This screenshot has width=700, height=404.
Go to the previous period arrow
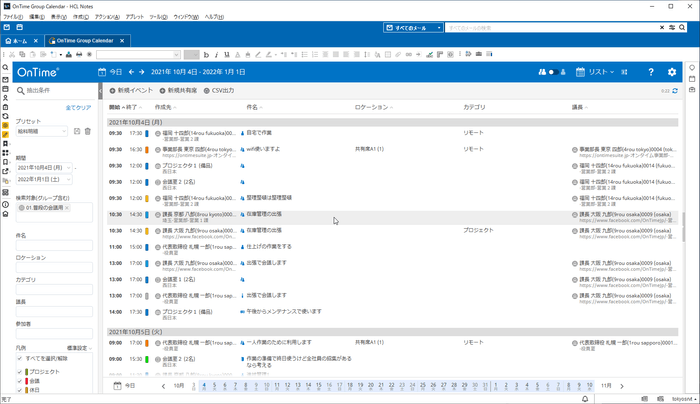(130, 72)
